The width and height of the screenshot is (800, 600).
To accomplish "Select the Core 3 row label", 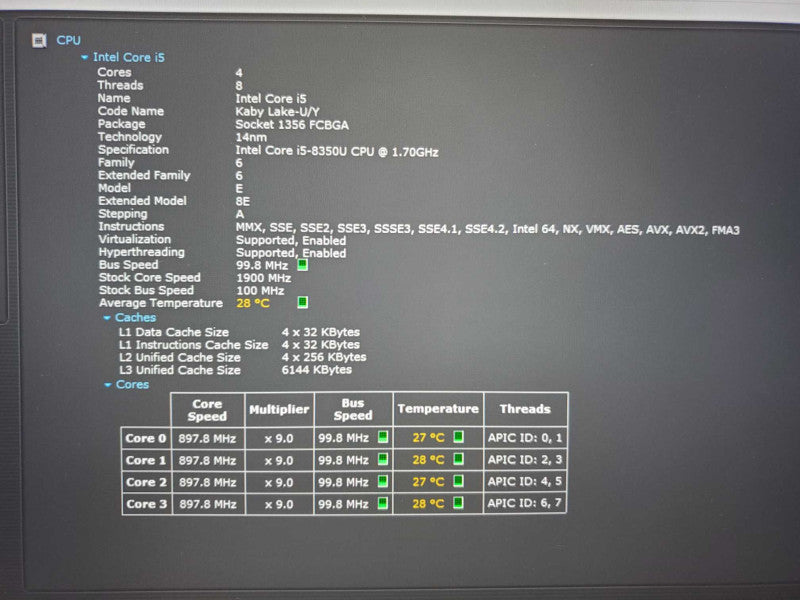I will (x=146, y=505).
